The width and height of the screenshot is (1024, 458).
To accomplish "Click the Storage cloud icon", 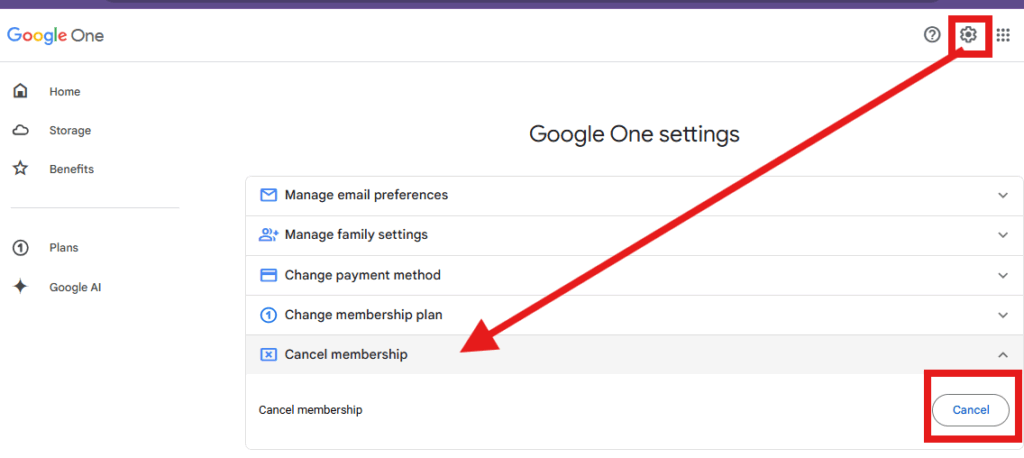I will (21, 130).
